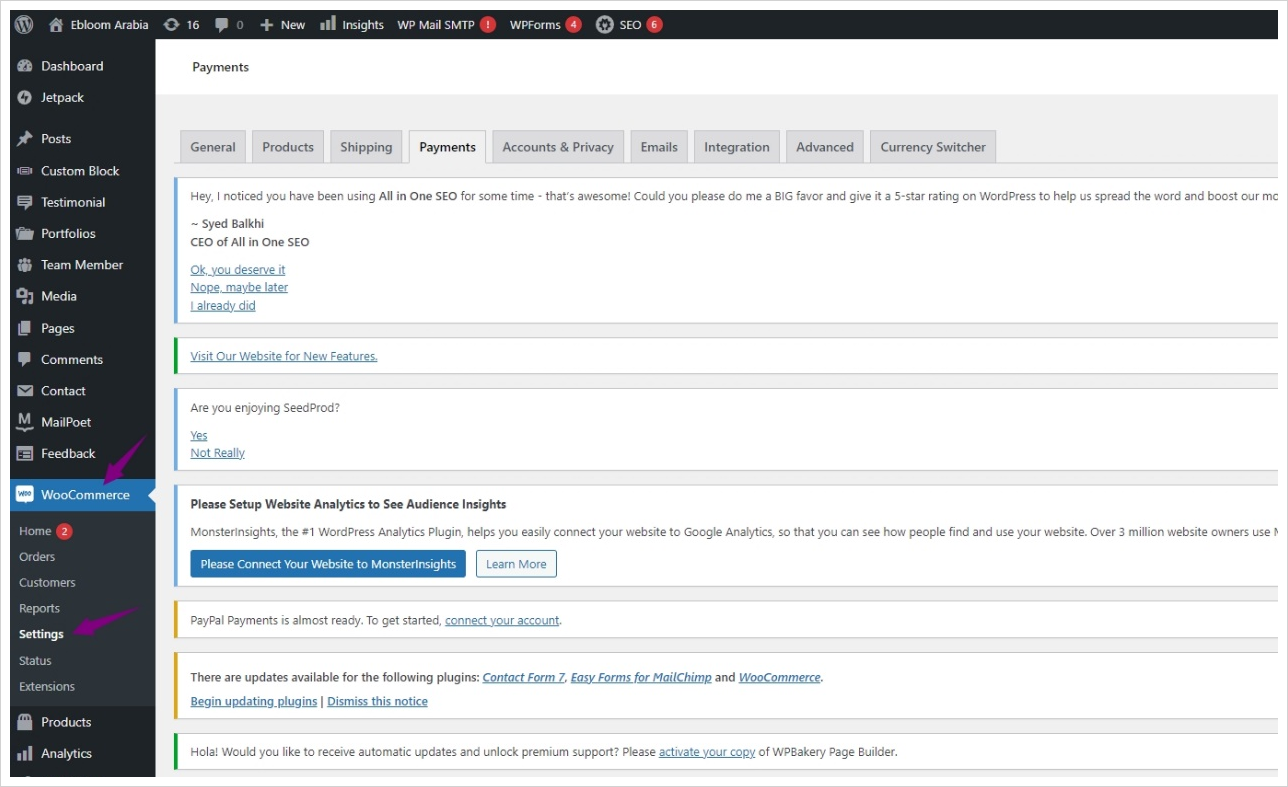Open the Easy Forms for MailChimp link

641,677
